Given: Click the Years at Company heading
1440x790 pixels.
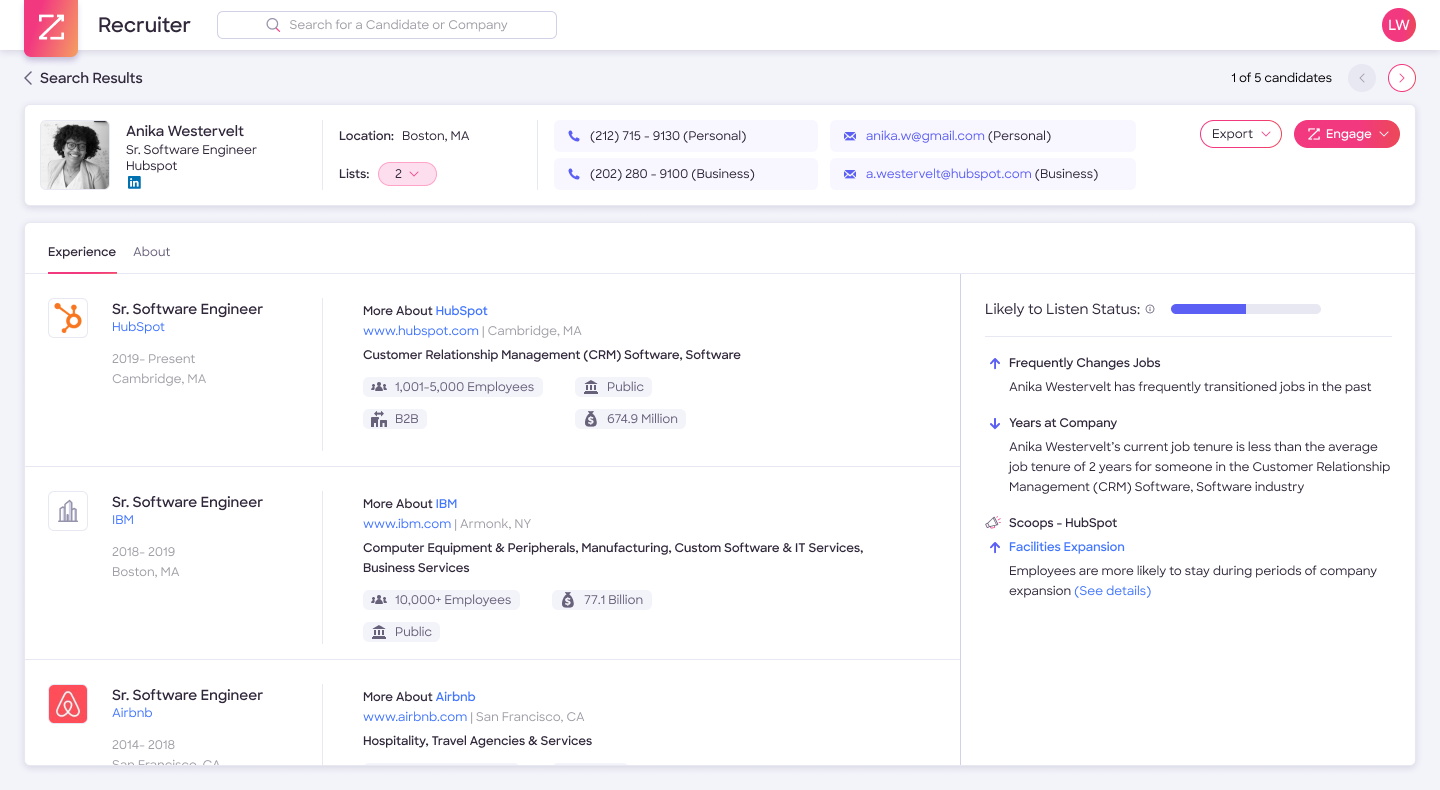Looking at the screenshot, I should [x=1063, y=423].
